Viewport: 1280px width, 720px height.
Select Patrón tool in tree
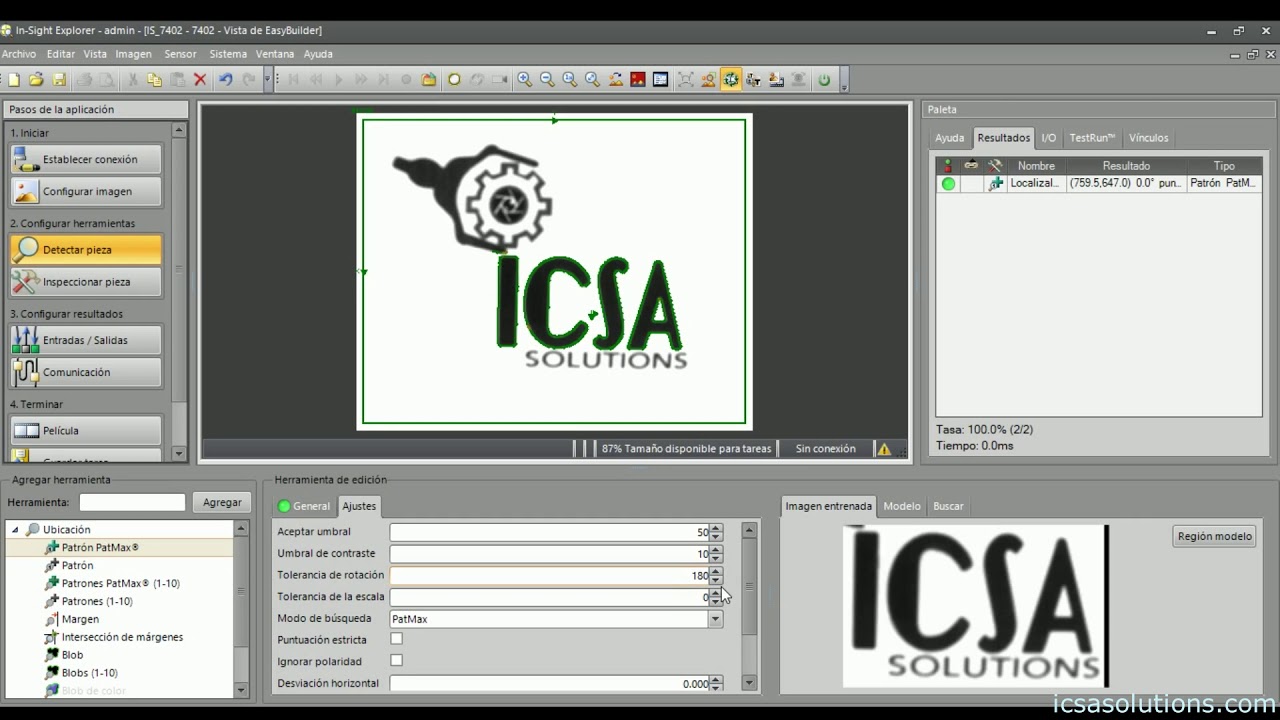coord(77,566)
